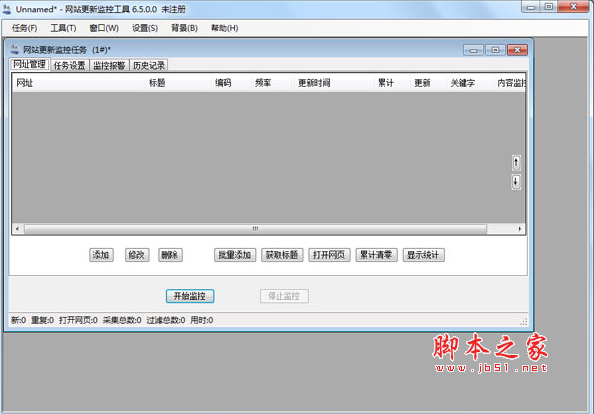The image size is (594, 414).
Task: Click the horizontal scrollbar right arrow
Action: (520, 229)
